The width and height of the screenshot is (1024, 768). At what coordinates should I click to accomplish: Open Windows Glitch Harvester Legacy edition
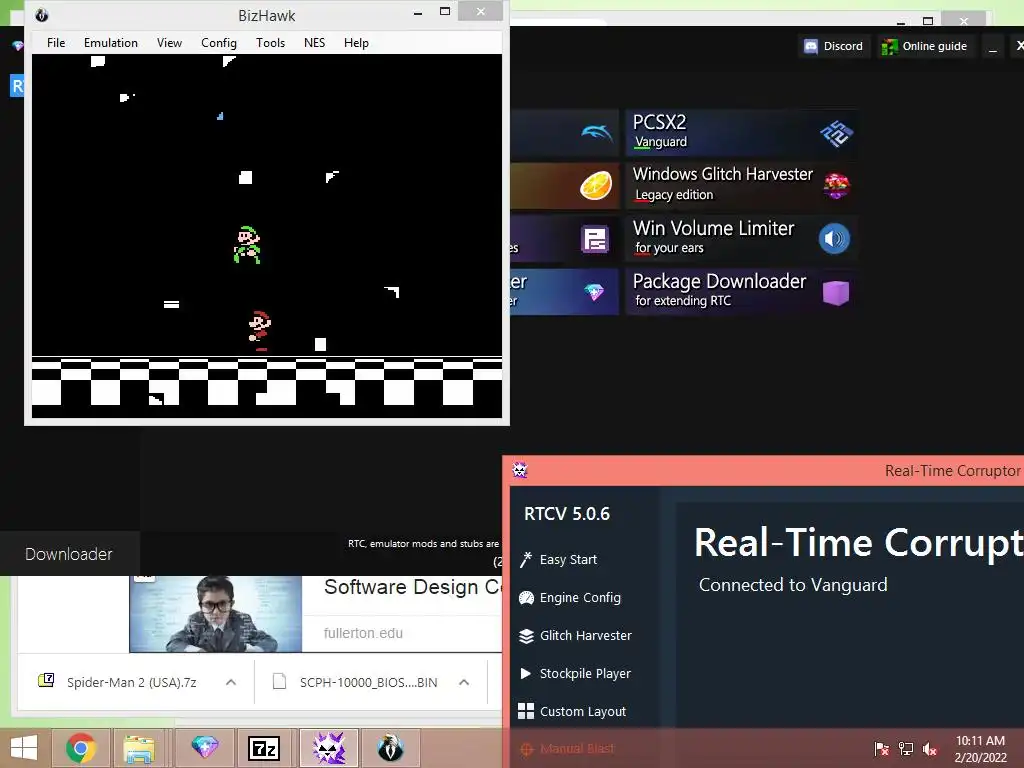pyautogui.click(x=741, y=185)
